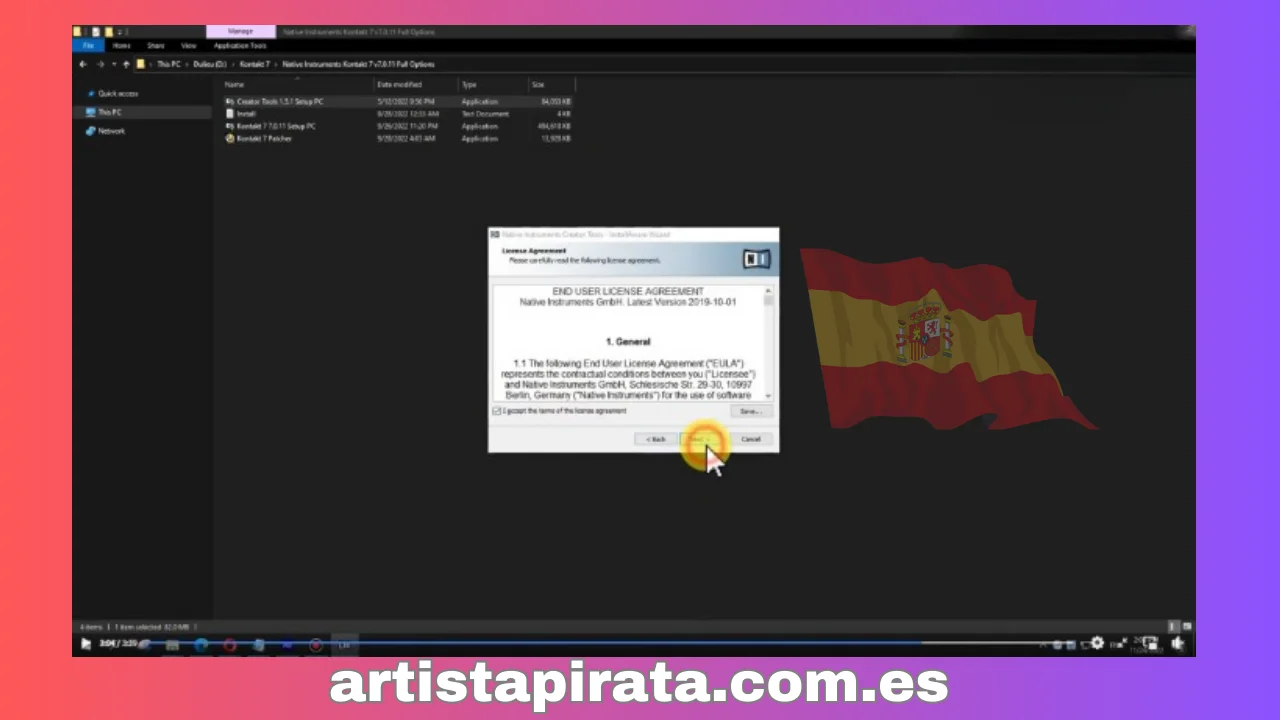The height and width of the screenshot is (720, 1280).
Task: Cancel the Creator Tools install wizard
Action: click(751, 439)
